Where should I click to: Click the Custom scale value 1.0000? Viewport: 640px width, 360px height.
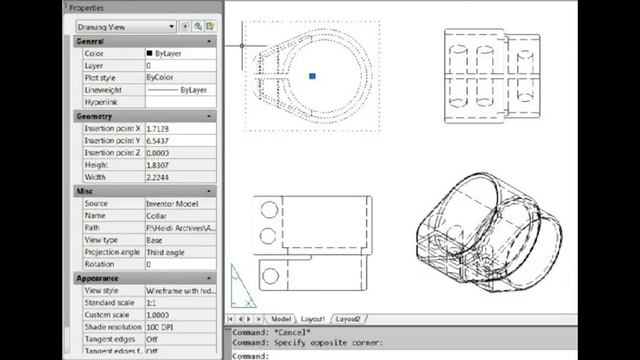181,316
